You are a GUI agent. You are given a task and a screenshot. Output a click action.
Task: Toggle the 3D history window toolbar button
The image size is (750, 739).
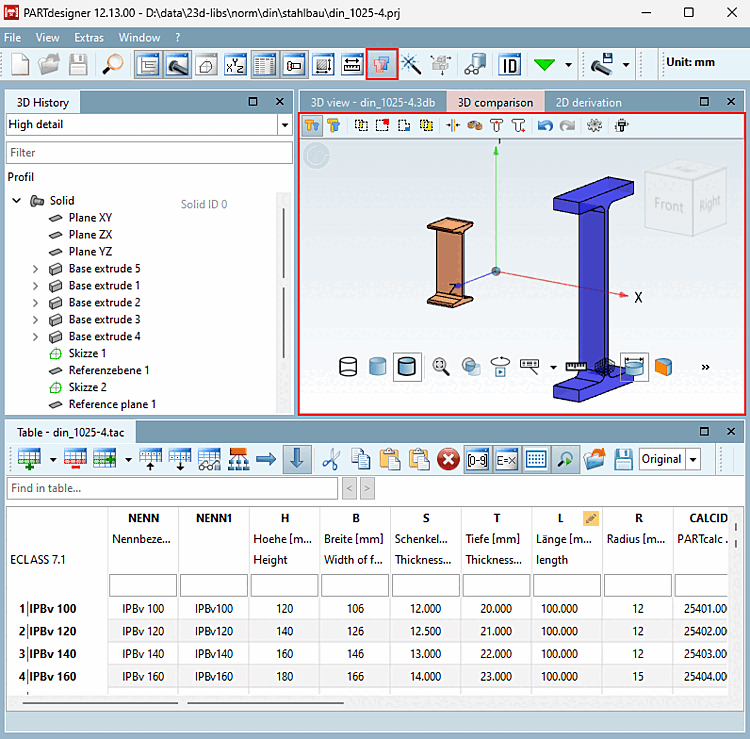pos(148,65)
